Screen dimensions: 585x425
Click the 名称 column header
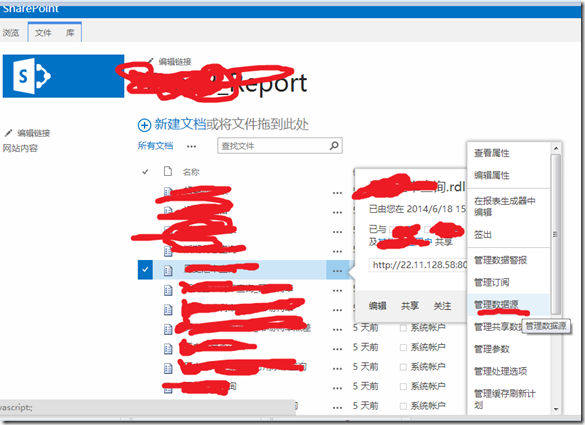point(191,172)
